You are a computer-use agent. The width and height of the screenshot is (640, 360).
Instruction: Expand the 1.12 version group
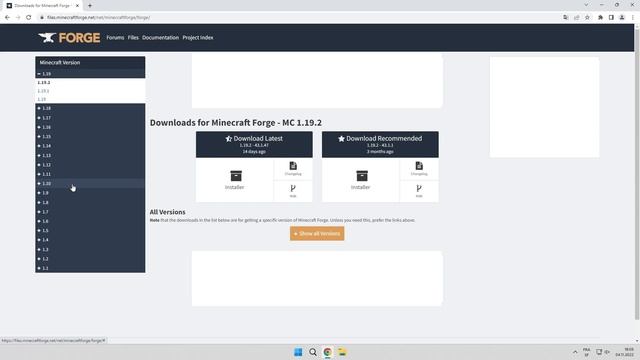[x=90, y=165]
